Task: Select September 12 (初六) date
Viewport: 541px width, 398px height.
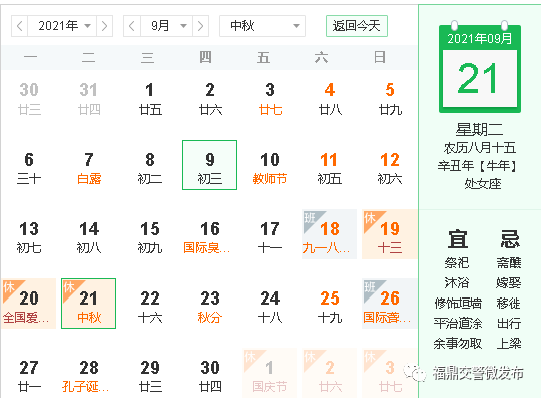Action: pos(390,168)
